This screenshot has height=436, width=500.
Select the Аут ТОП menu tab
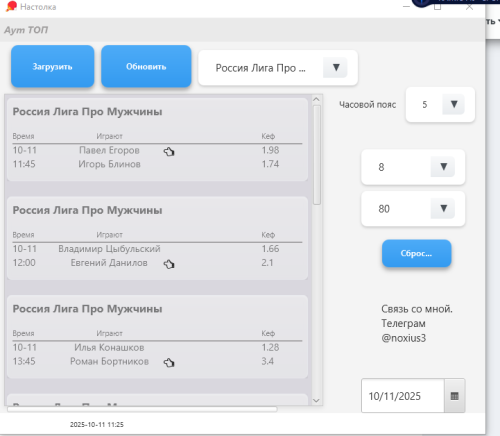point(26,30)
